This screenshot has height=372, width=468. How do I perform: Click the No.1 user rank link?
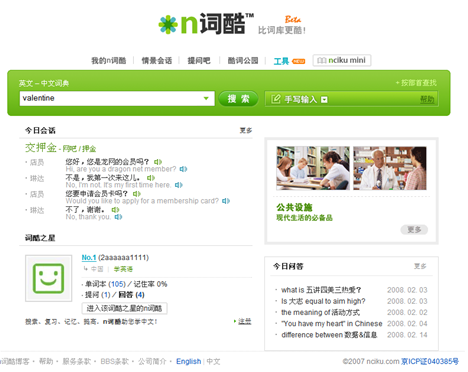89,258
